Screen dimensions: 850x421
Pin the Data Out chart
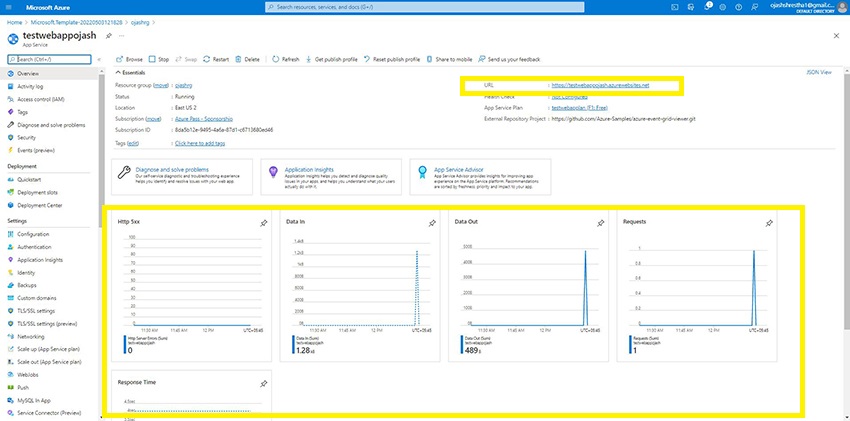pyautogui.click(x=600, y=223)
